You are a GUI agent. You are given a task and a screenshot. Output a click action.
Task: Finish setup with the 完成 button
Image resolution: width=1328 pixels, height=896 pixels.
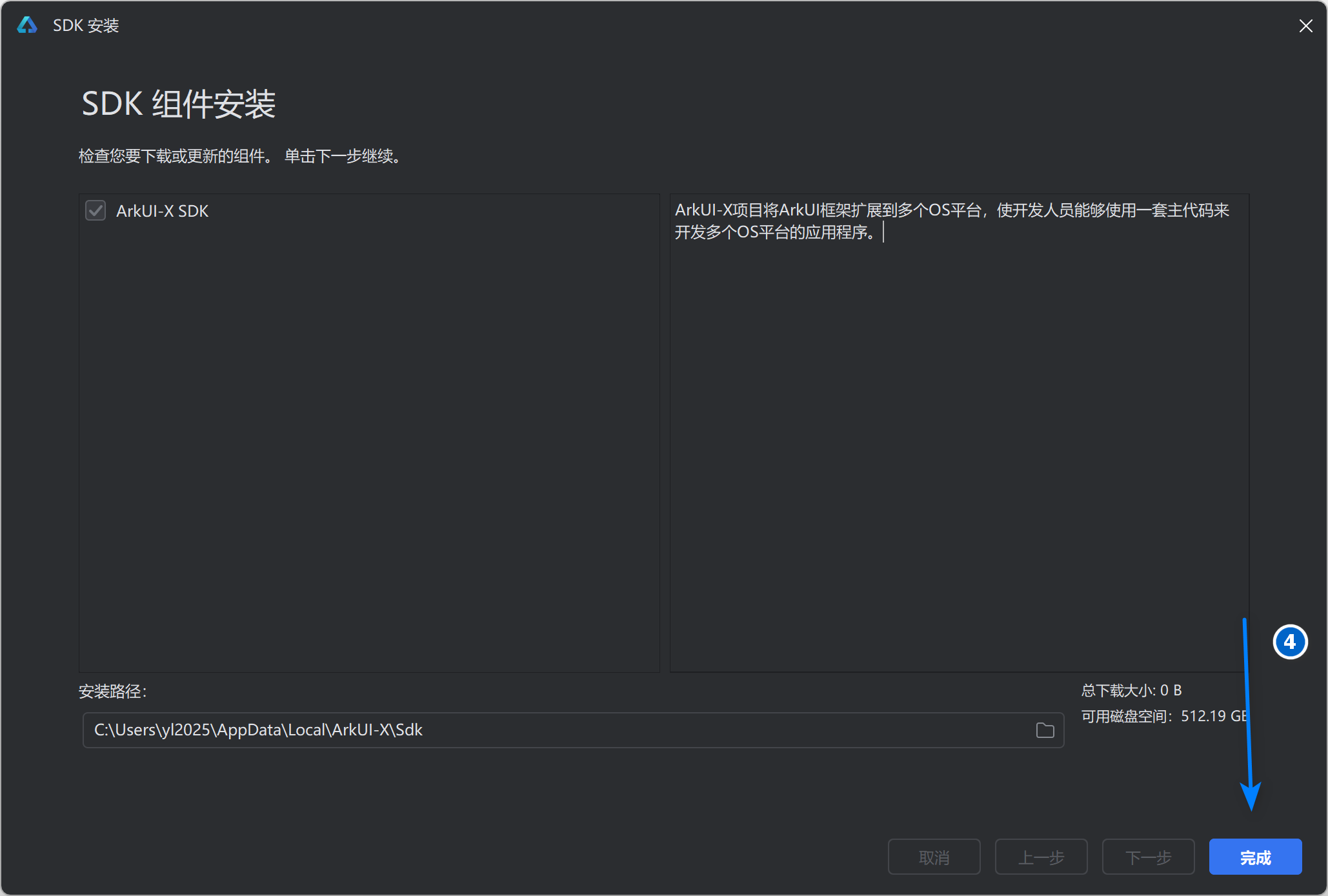(1255, 857)
